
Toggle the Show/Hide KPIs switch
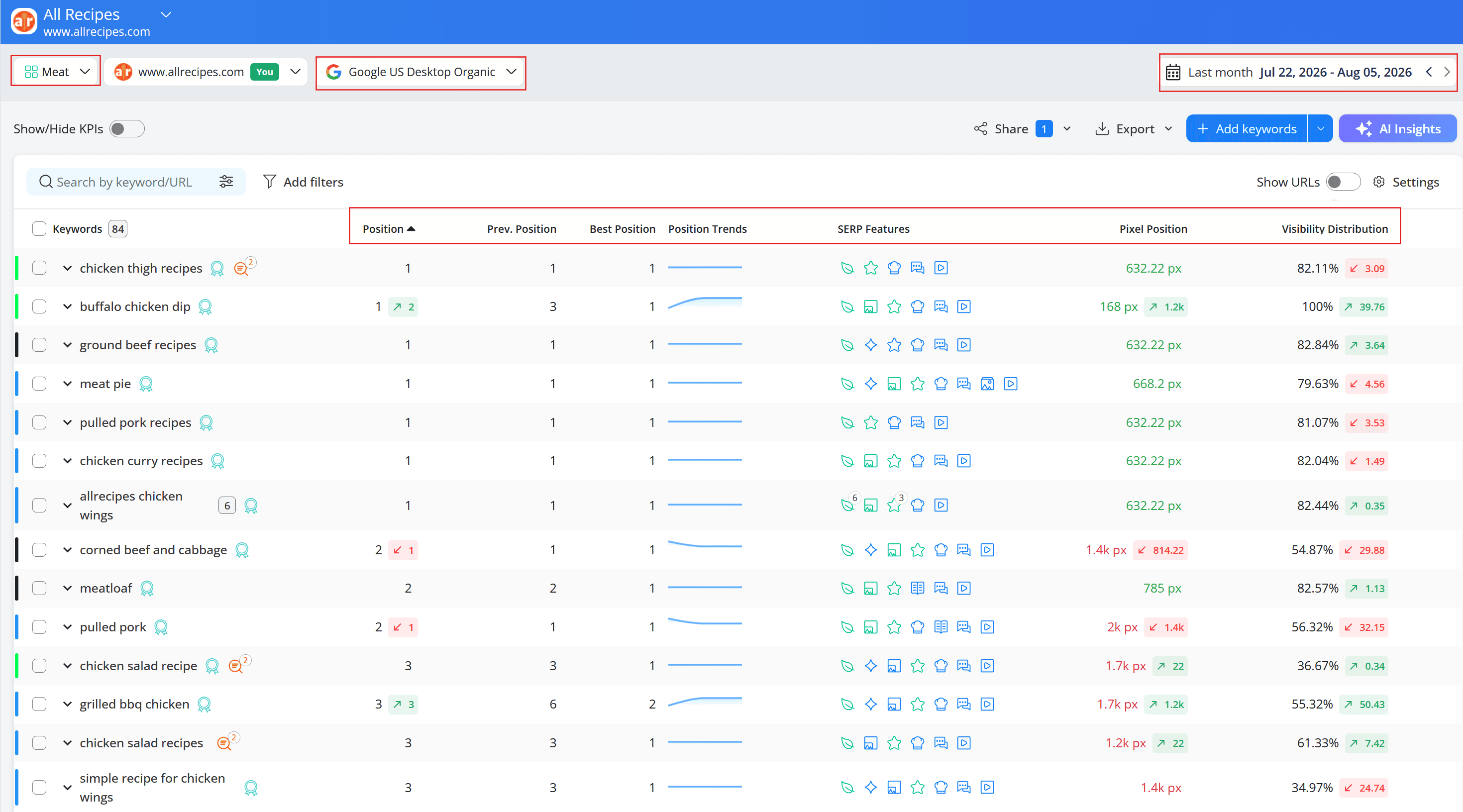click(127, 129)
